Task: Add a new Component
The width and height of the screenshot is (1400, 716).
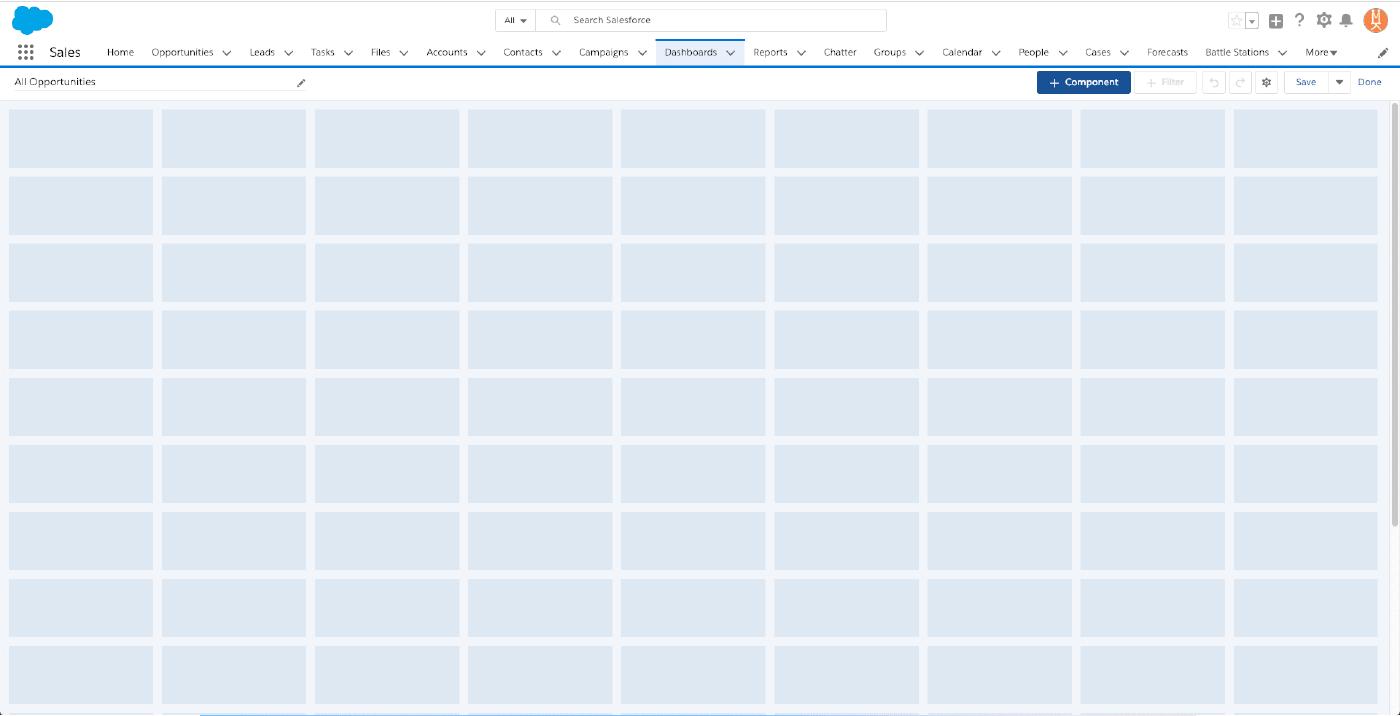Action: [x=1083, y=83]
